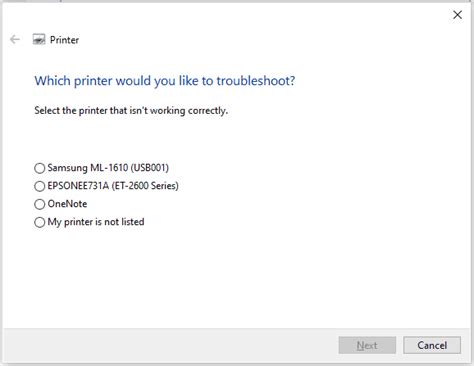The image size is (474, 366).
Task: Click the (ET-2600 Series) text
Action: 145,186
